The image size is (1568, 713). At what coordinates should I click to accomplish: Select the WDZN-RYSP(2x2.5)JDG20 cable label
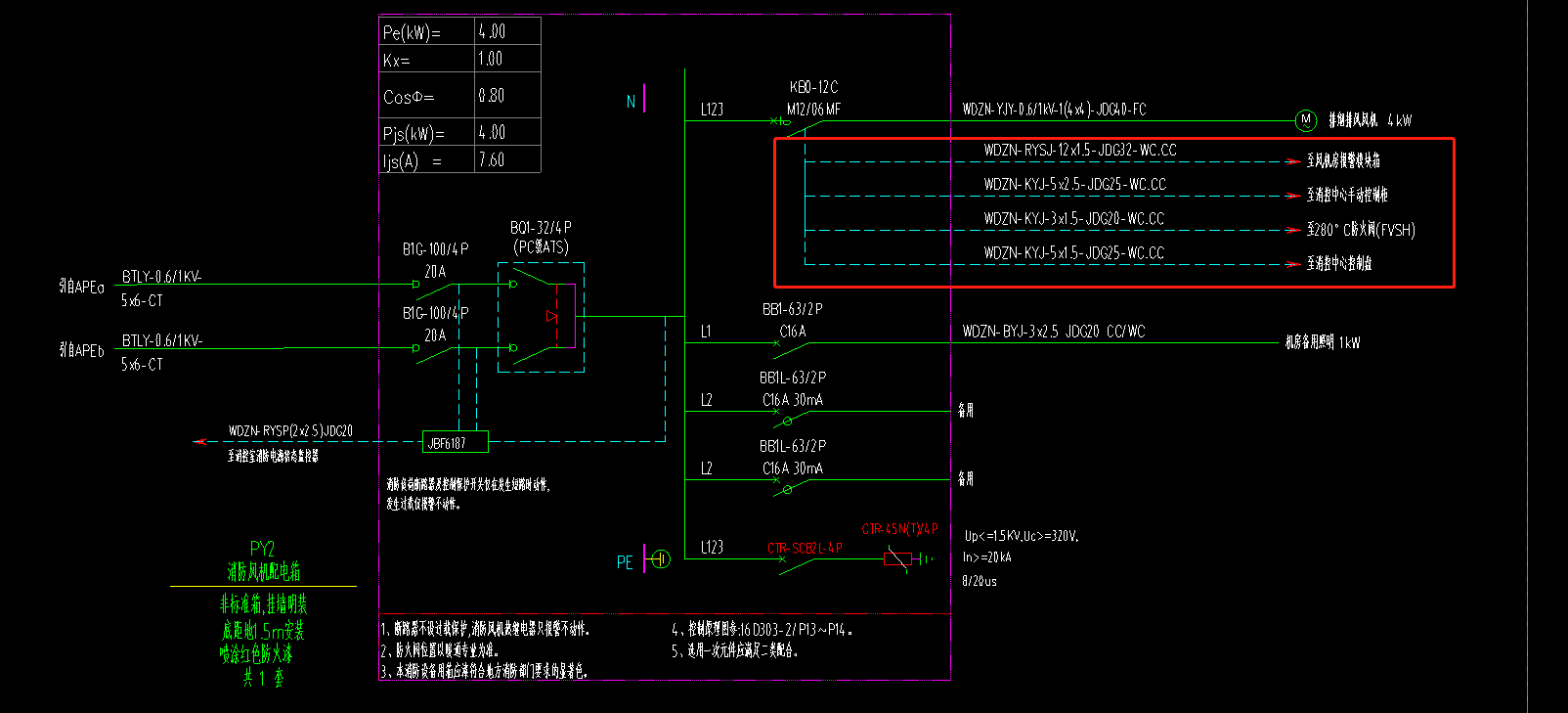click(x=290, y=430)
